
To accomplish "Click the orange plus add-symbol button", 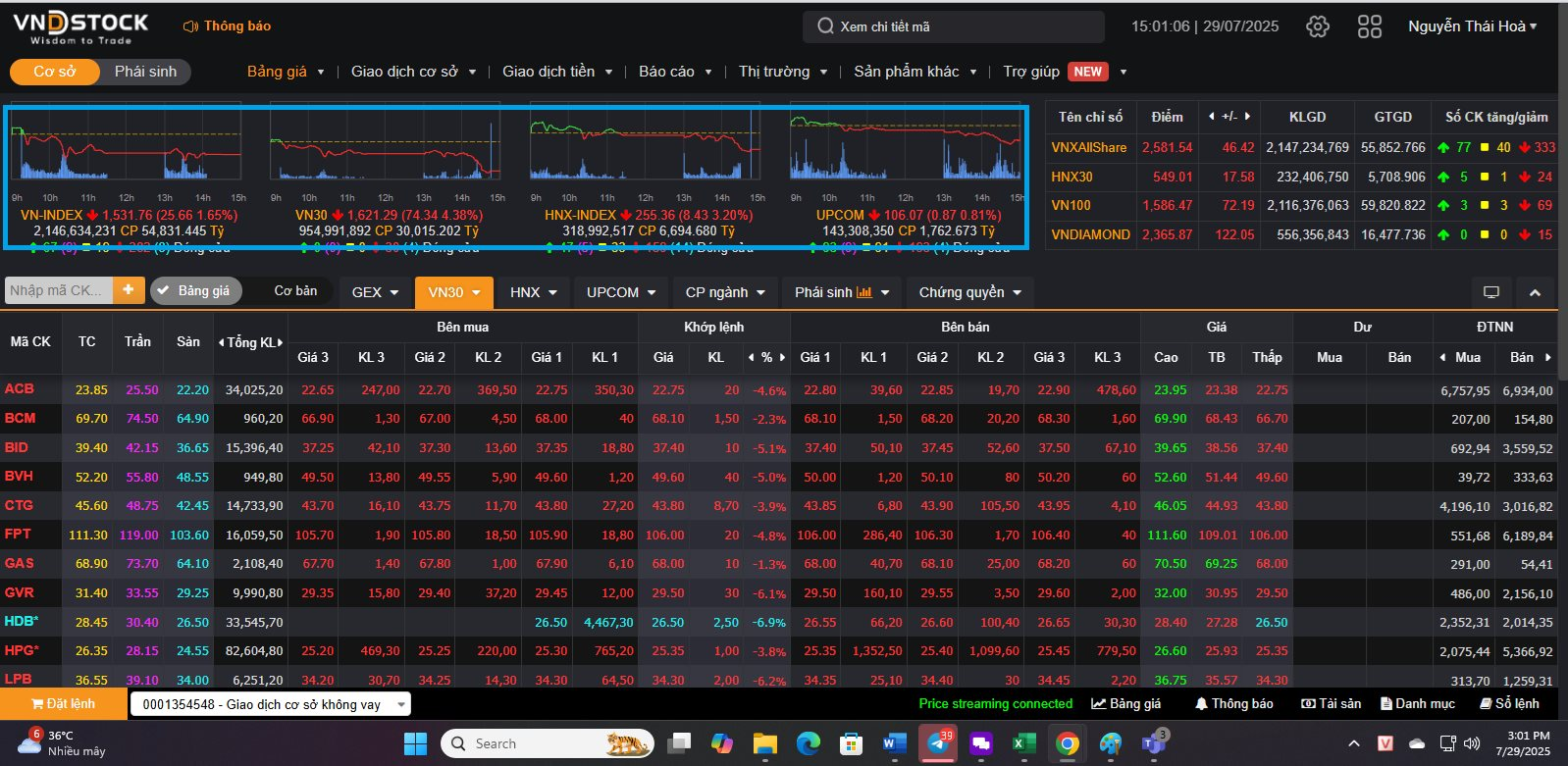I will point(129,290).
